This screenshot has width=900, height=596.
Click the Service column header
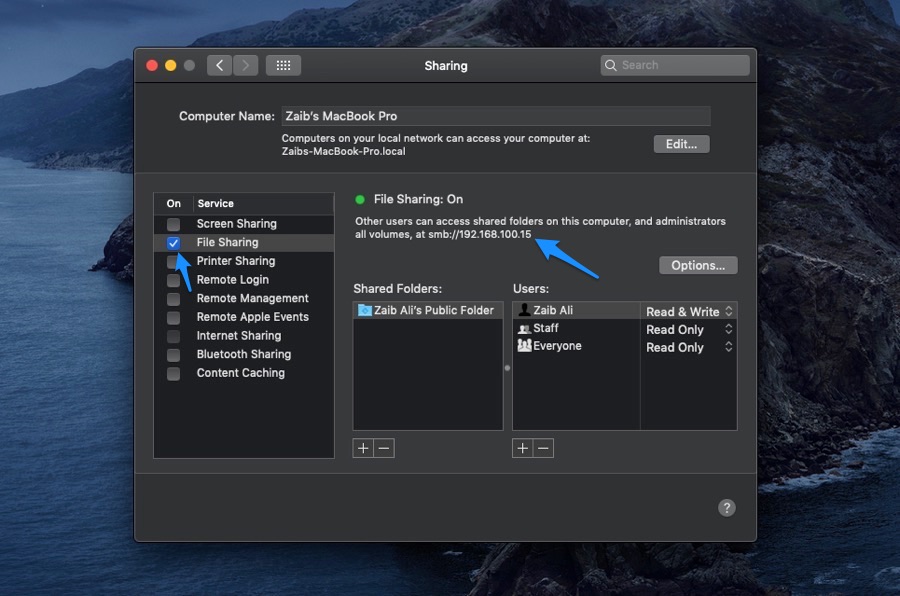[x=263, y=203]
